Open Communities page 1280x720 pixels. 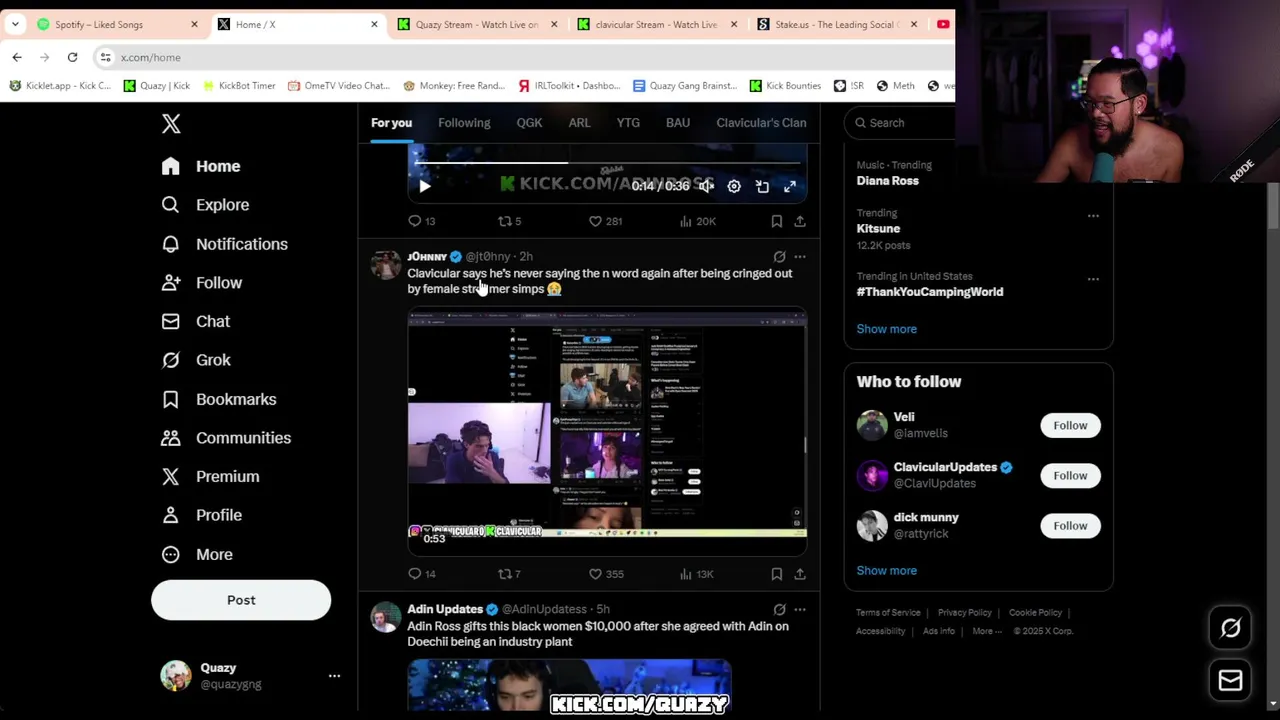[227, 438]
